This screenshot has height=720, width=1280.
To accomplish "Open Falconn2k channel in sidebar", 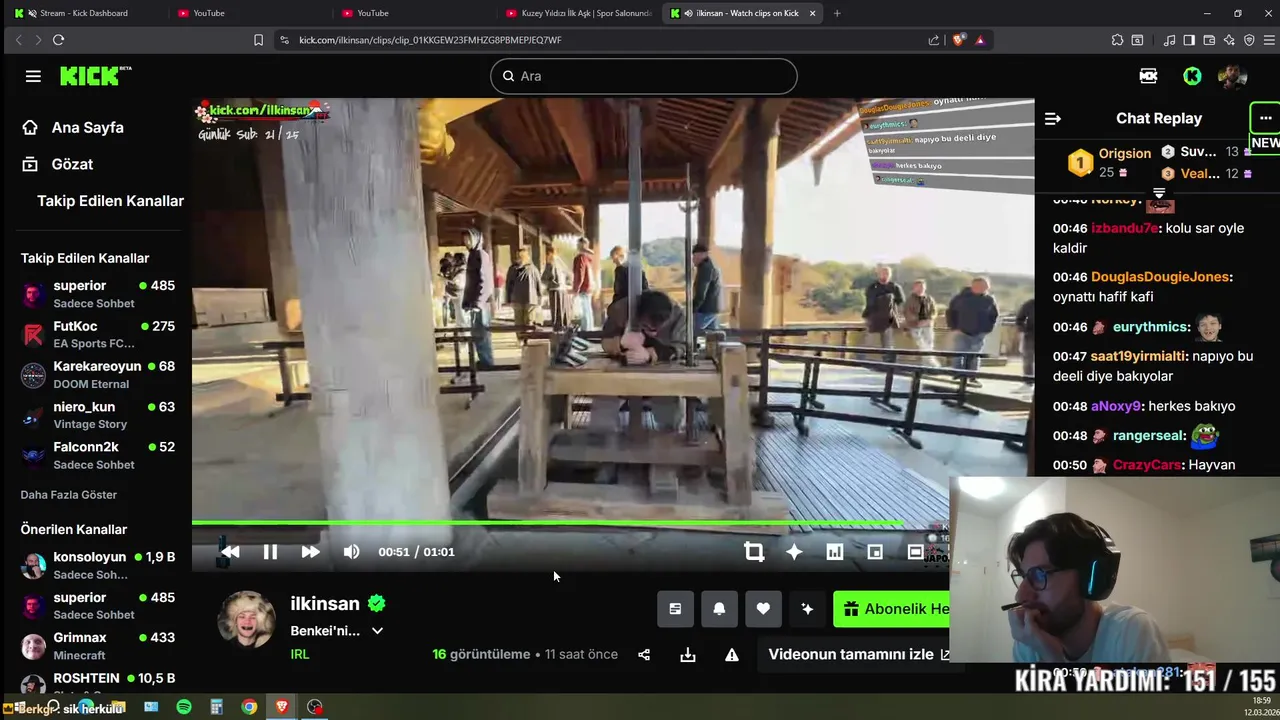I will [98, 455].
